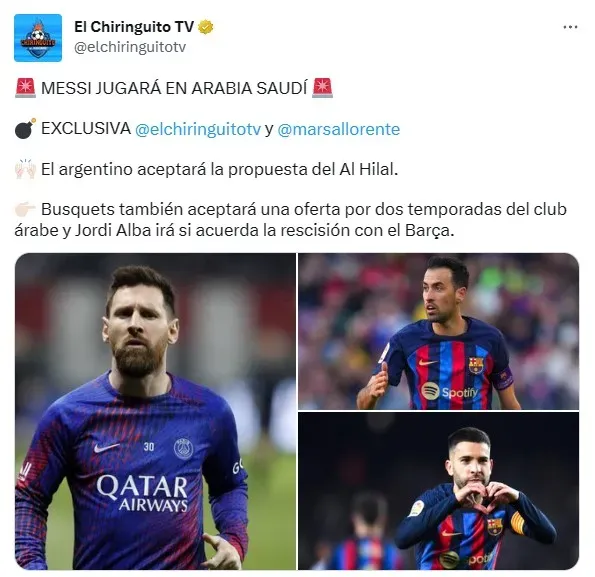The height and width of the screenshot is (577, 595).
Task: Click the Qatar Airways logo on shirt
Action: (142, 493)
